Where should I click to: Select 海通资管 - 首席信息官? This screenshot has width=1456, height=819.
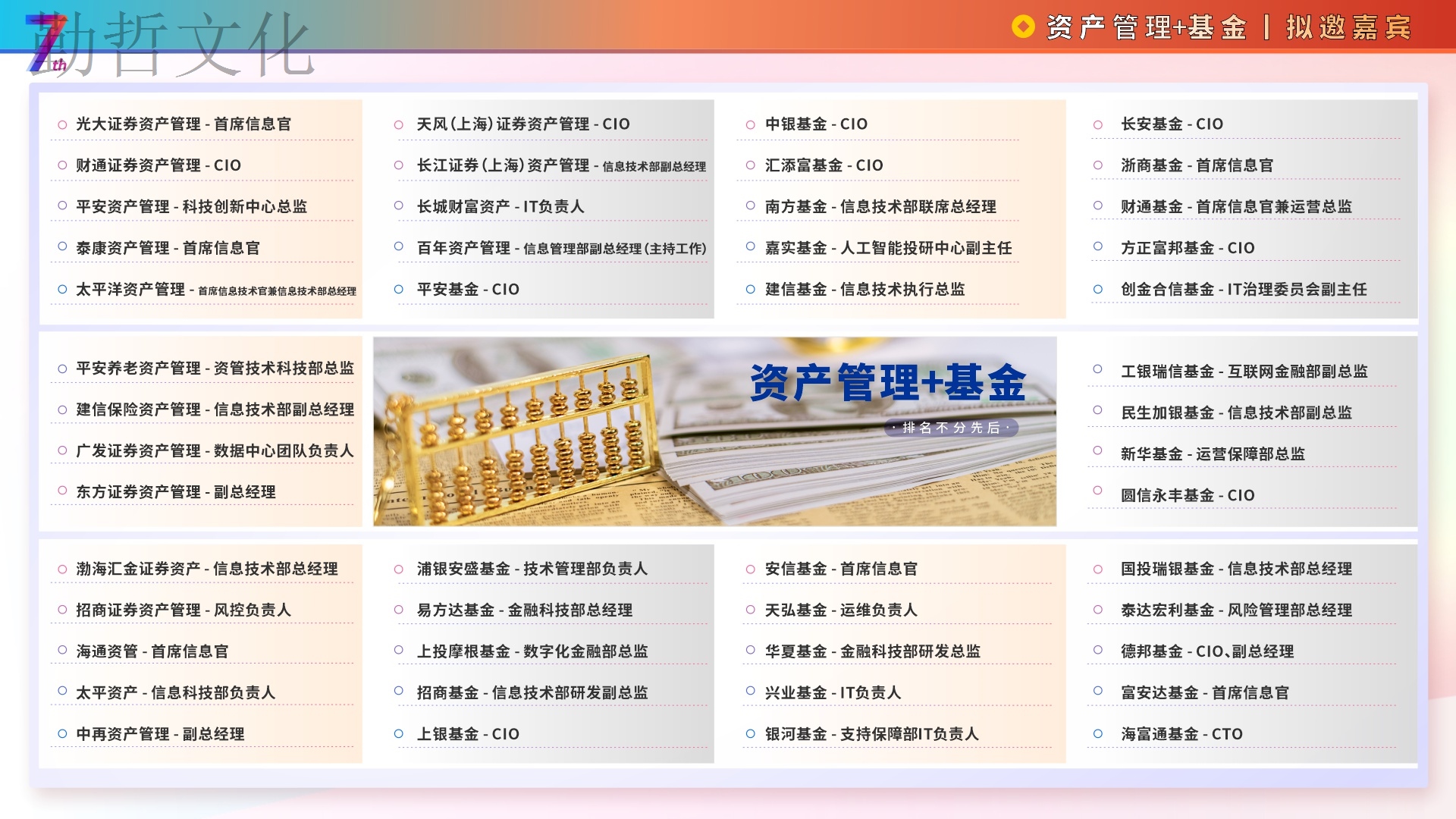click(152, 652)
